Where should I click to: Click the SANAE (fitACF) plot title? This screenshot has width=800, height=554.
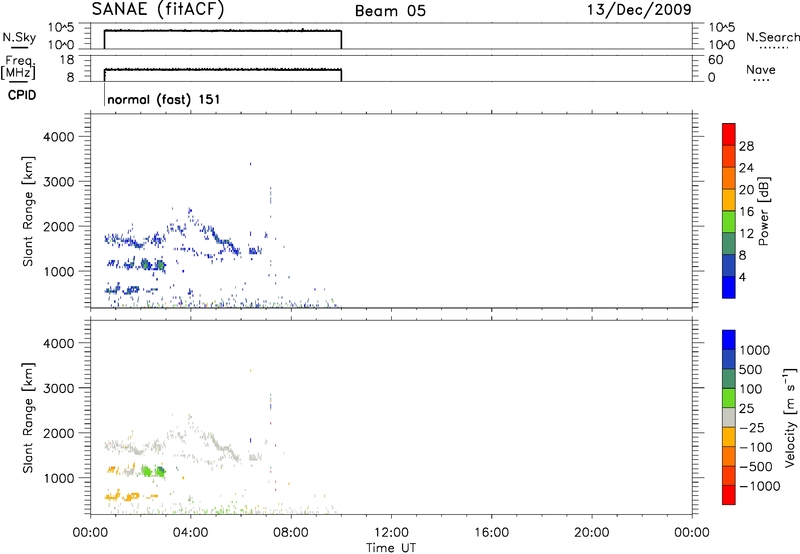pos(158,9)
